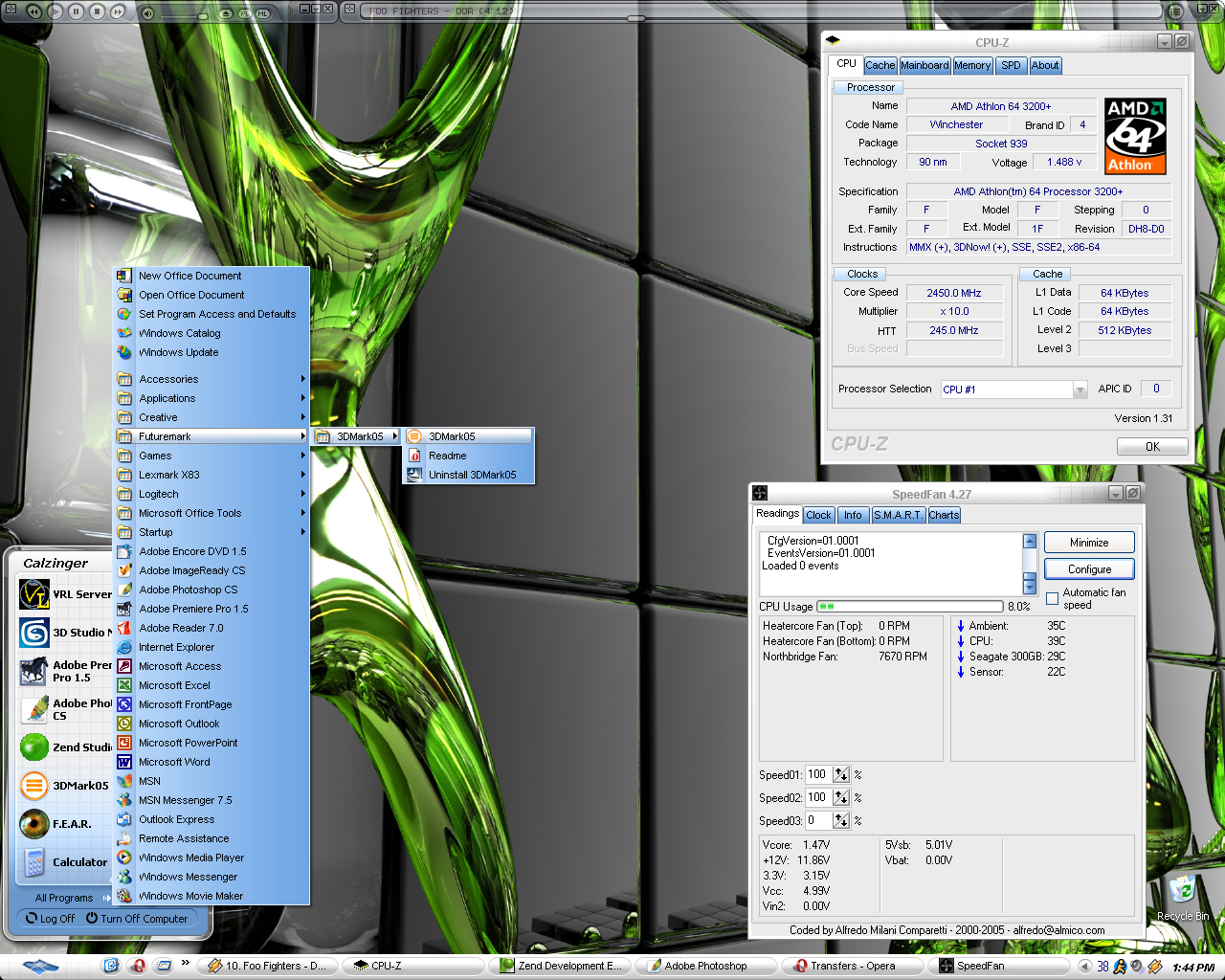Click the Foo Fighters song seek bar
This screenshot has height=980, width=1225.
point(761,18)
